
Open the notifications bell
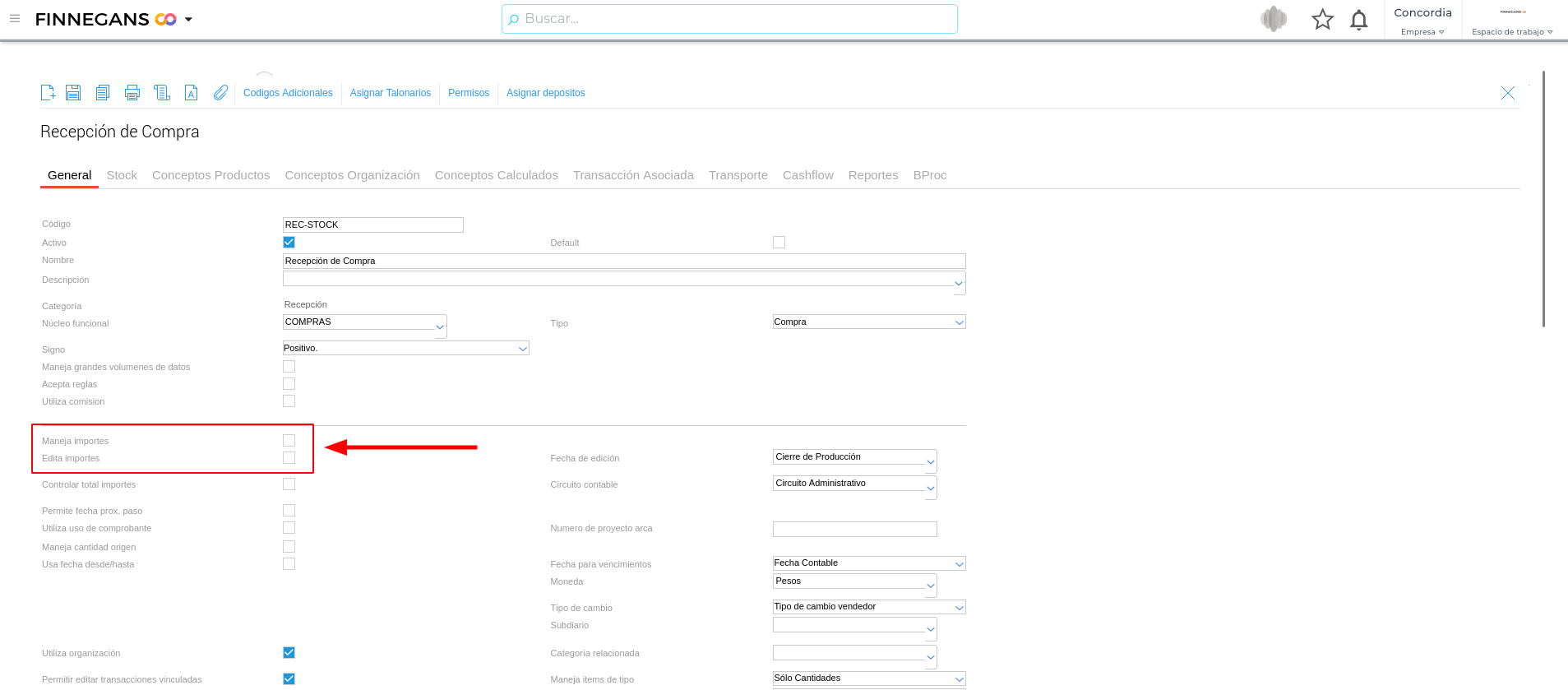pyautogui.click(x=1359, y=20)
